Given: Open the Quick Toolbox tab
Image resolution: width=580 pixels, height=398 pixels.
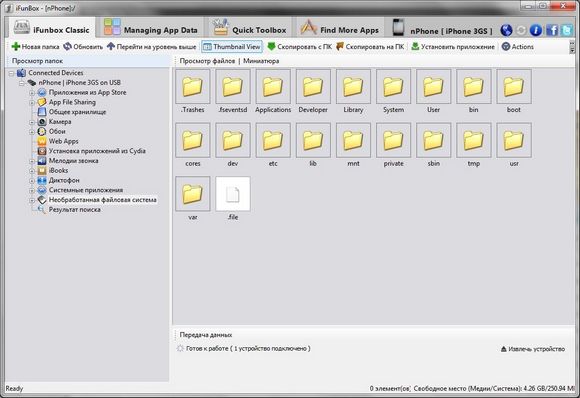Looking at the screenshot, I should click(250, 28).
